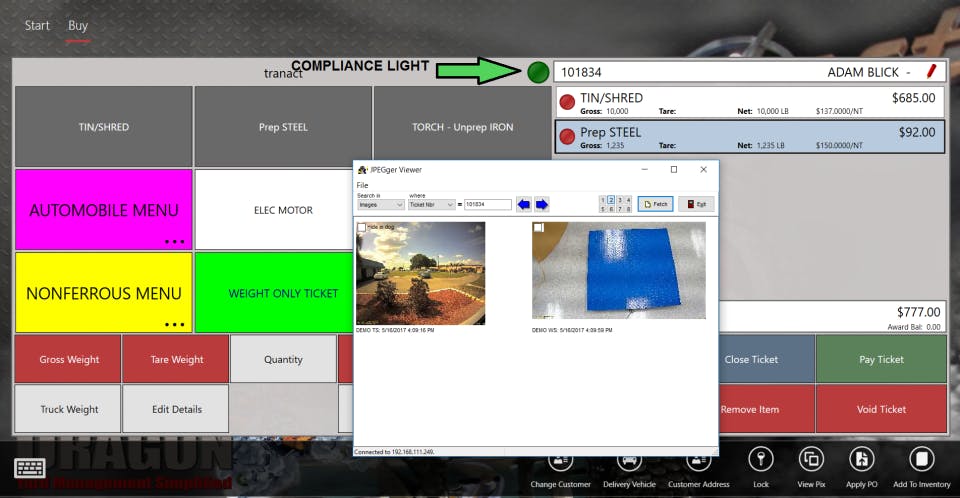This screenshot has height=498, width=960.
Task: Check the box on the yard camera image
Action: (x=361, y=227)
